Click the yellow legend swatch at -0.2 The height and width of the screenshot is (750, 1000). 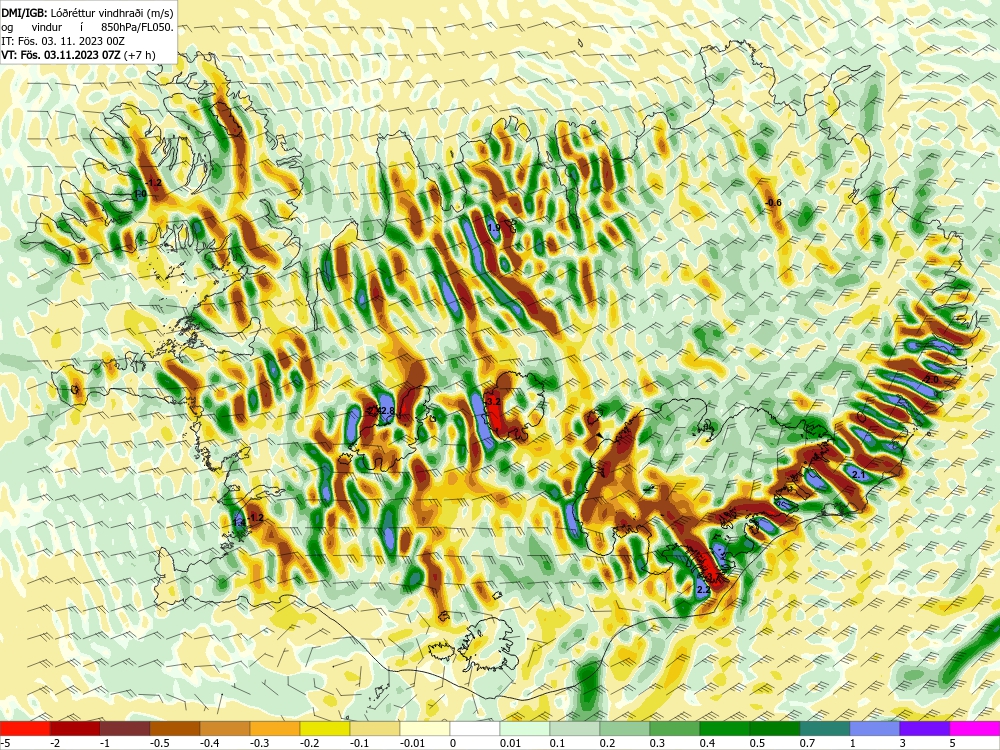coord(325,728)
